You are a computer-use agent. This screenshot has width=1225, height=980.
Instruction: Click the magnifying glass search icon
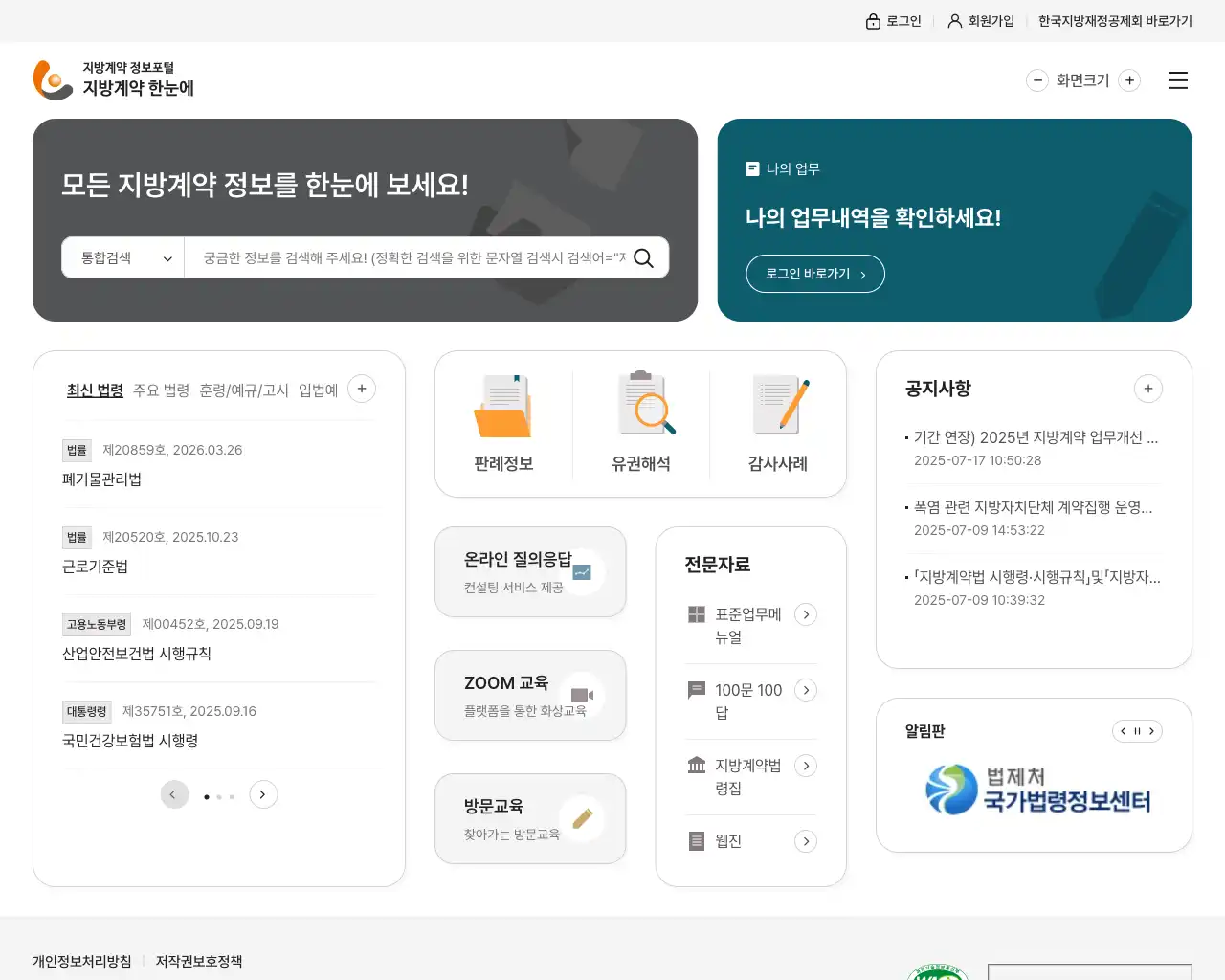pos(643,258)
